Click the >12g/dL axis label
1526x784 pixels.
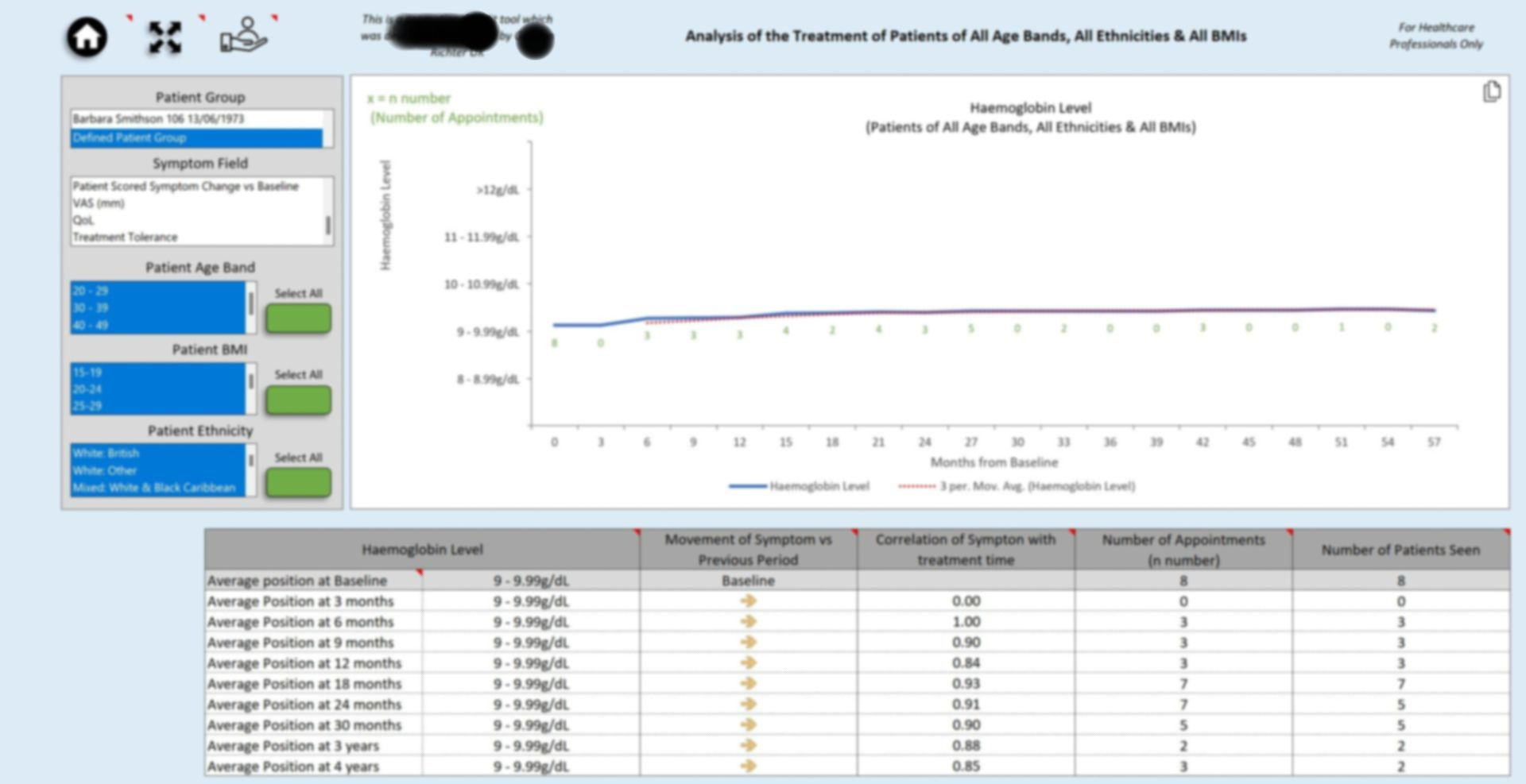(498, 190)
